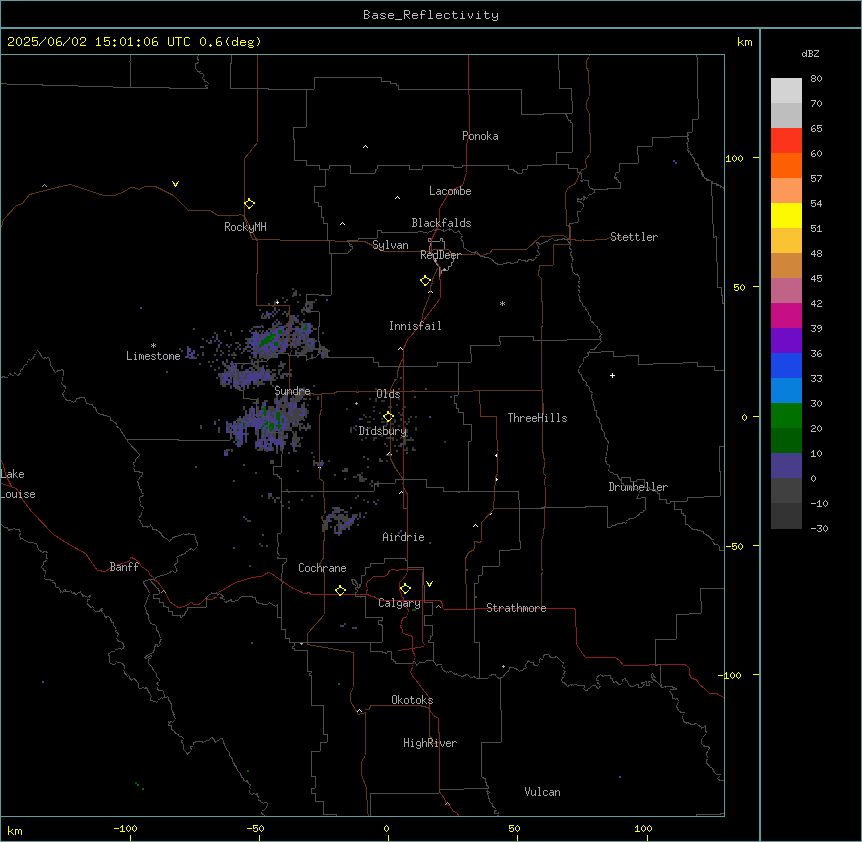The width and height of the screenshot is (862, 842).
Task: Click the white asterisk marker above Limestone
Action: click(x=153, y=345)
